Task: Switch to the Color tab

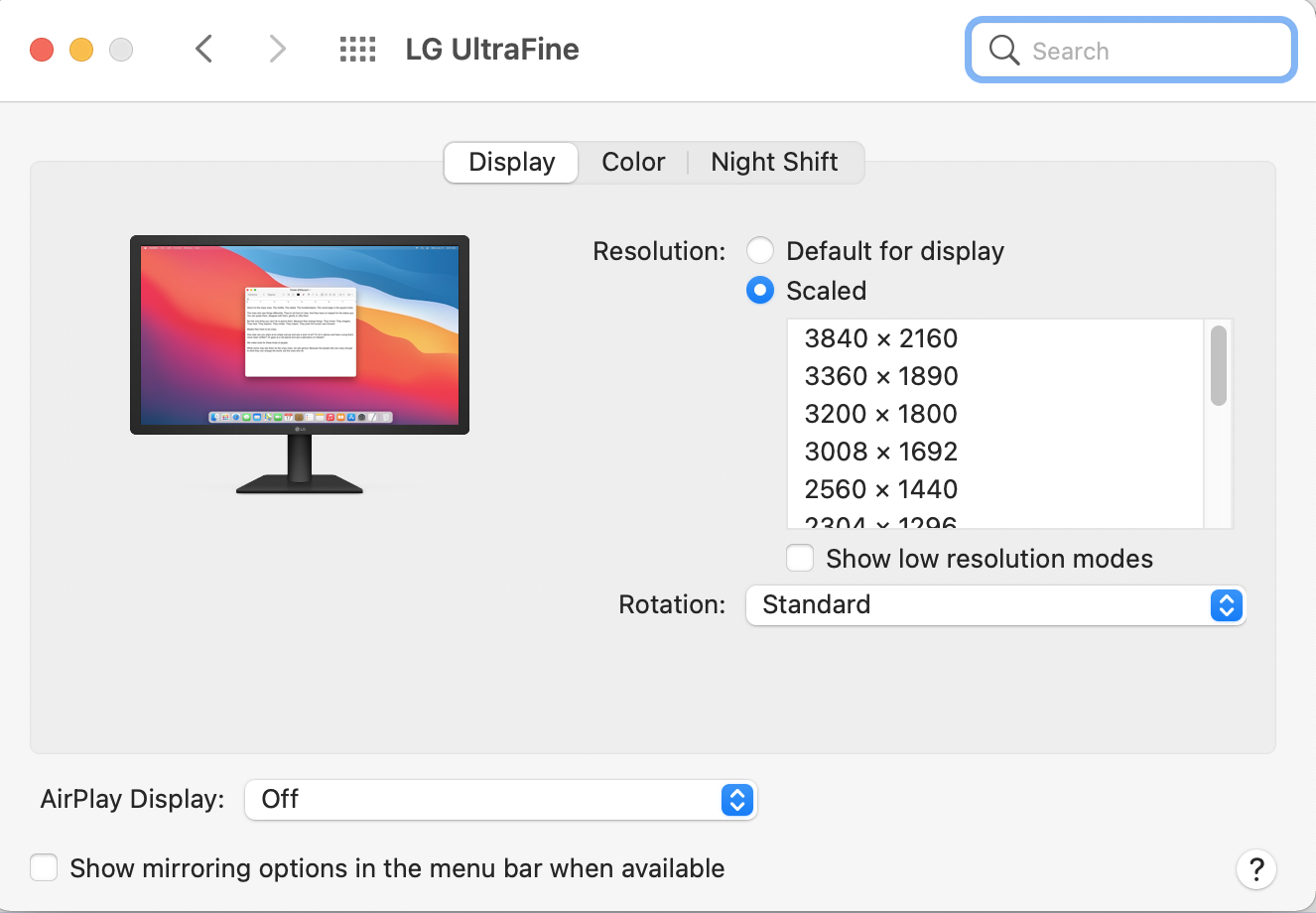Action: [x=633, y=162]
